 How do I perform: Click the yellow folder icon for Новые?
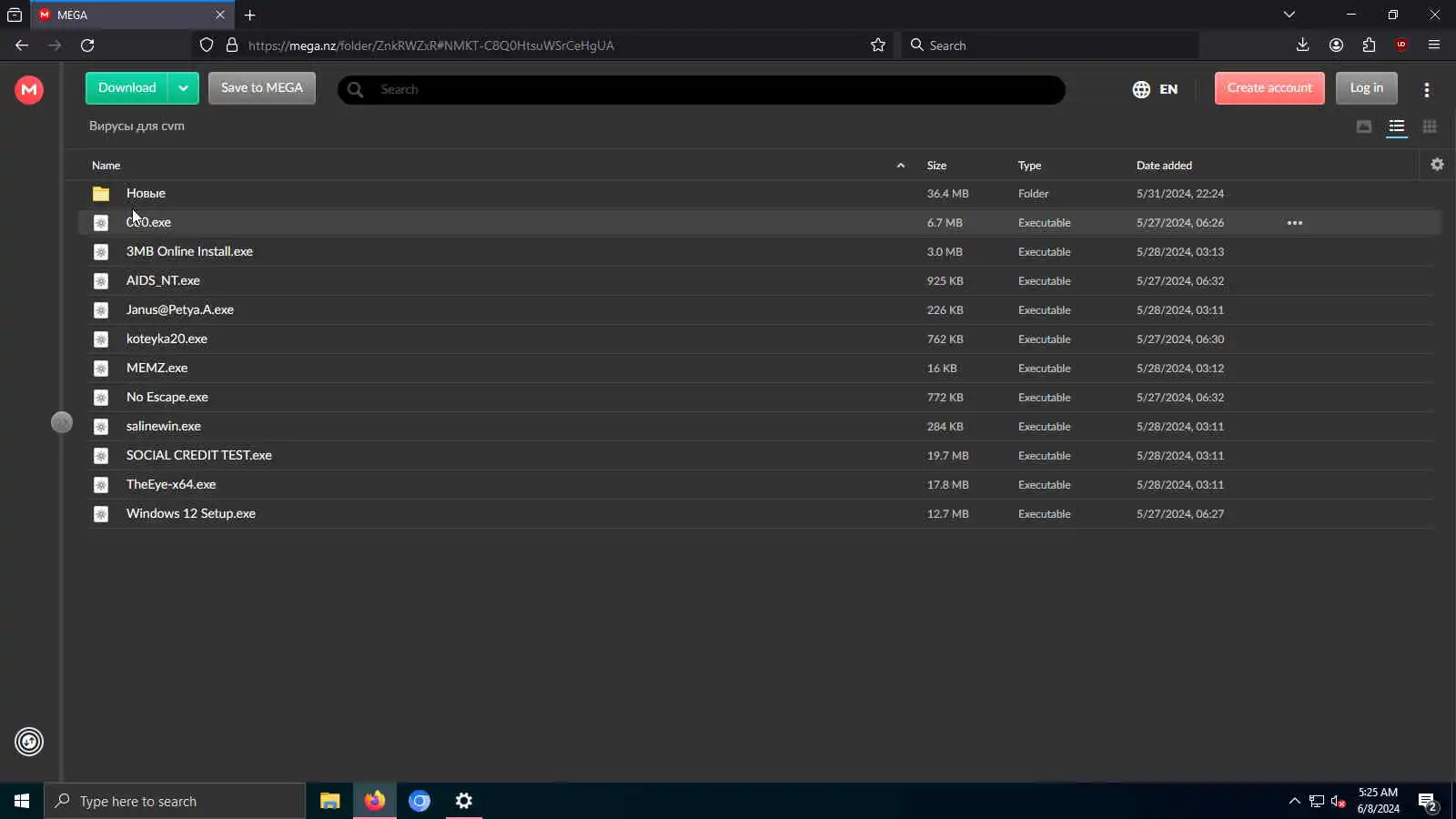(x=101, y=194)
